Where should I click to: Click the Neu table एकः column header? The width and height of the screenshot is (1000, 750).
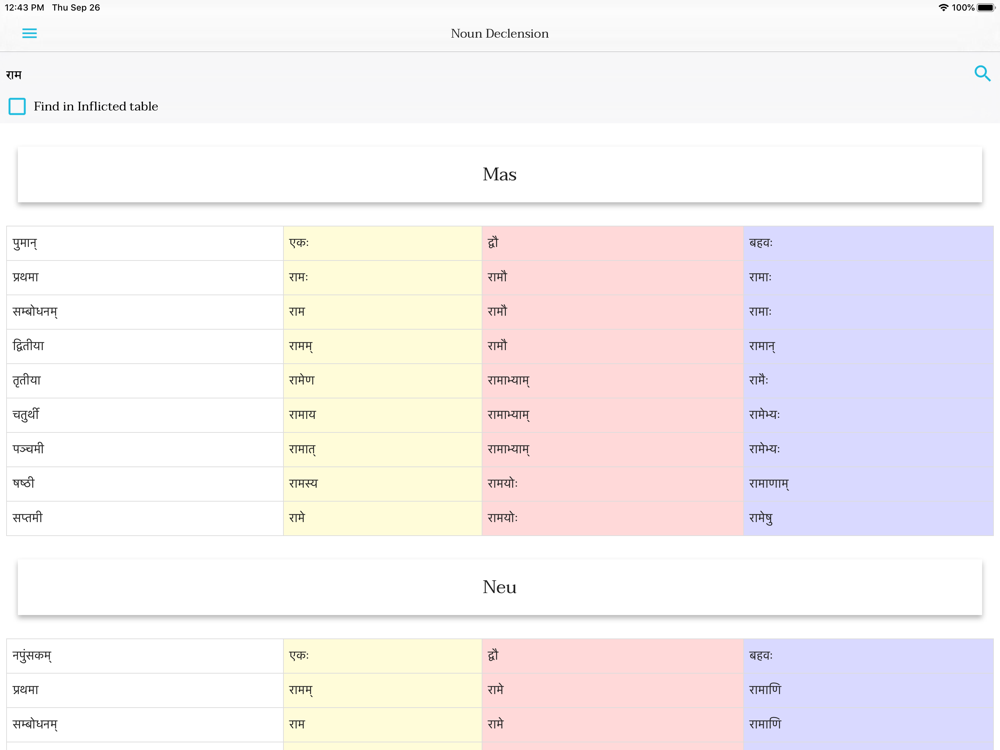coord(383,656)
